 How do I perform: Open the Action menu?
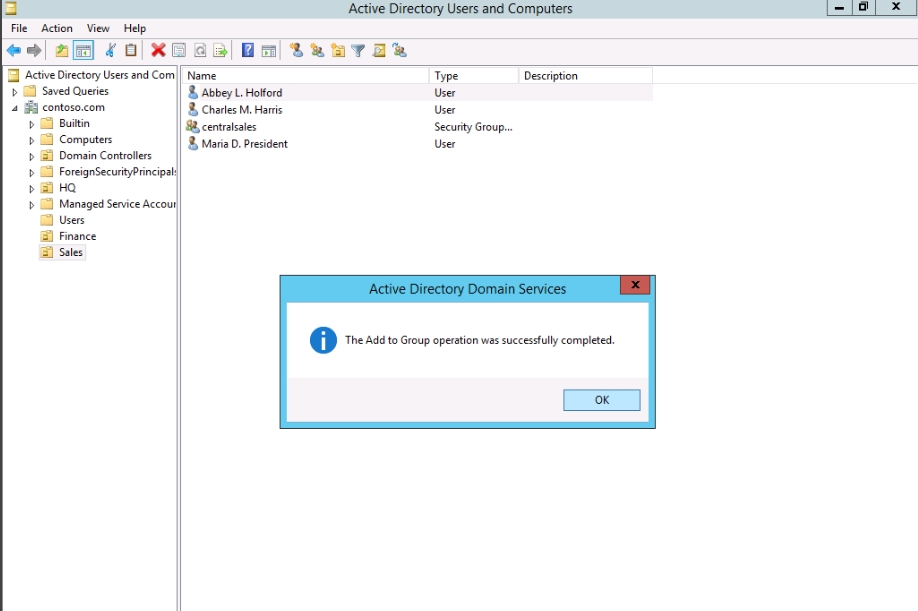coord(57,28)
